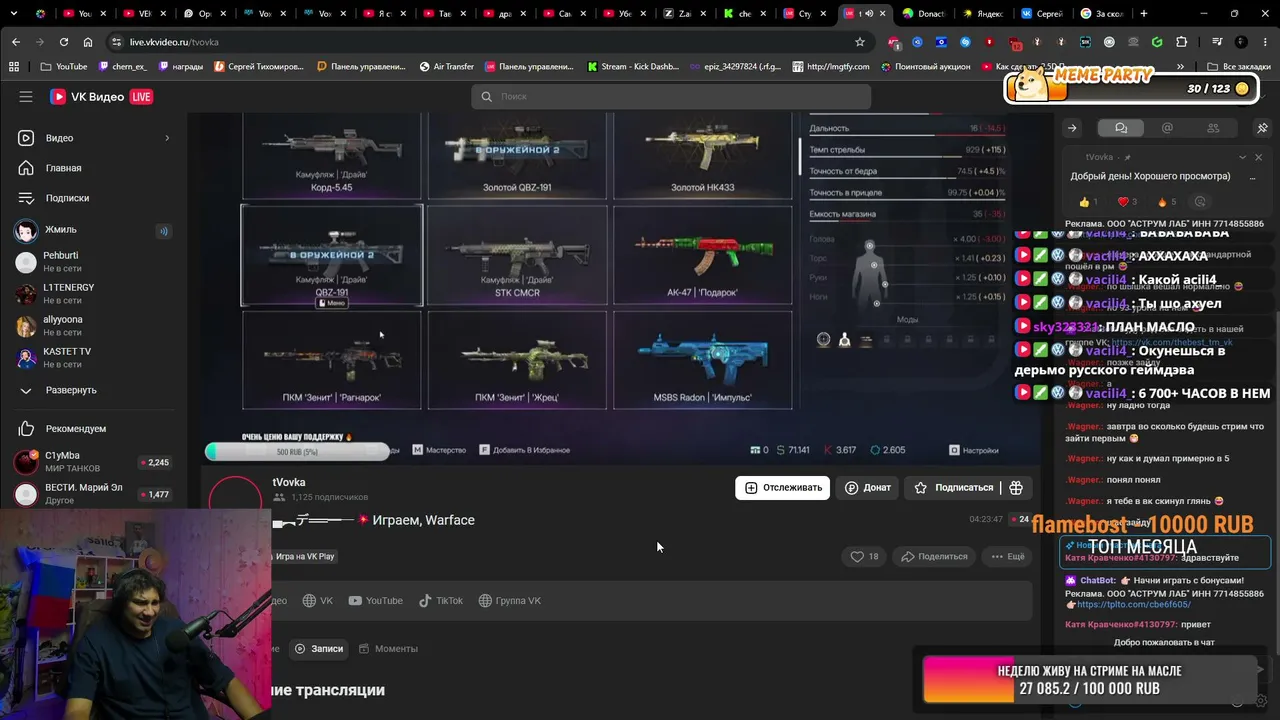
Task: React with red heart to pinned message
Action: [x=1127, y=202]
